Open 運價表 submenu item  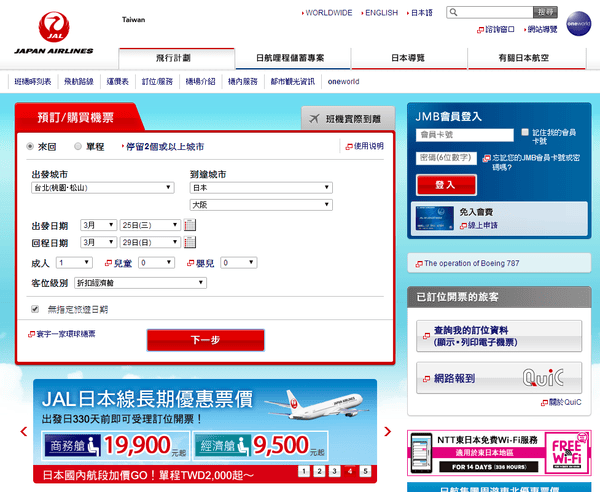pyautogui.click(x=117, y=81)
